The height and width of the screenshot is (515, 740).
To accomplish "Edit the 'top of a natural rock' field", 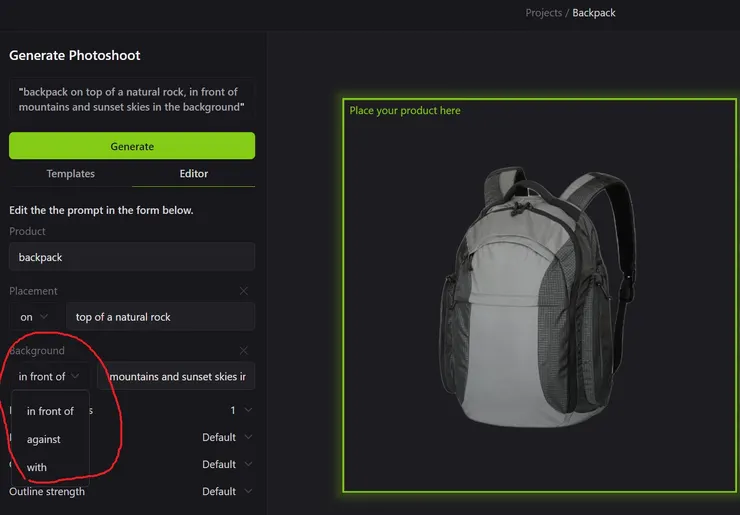I will (x=160, y=317).
